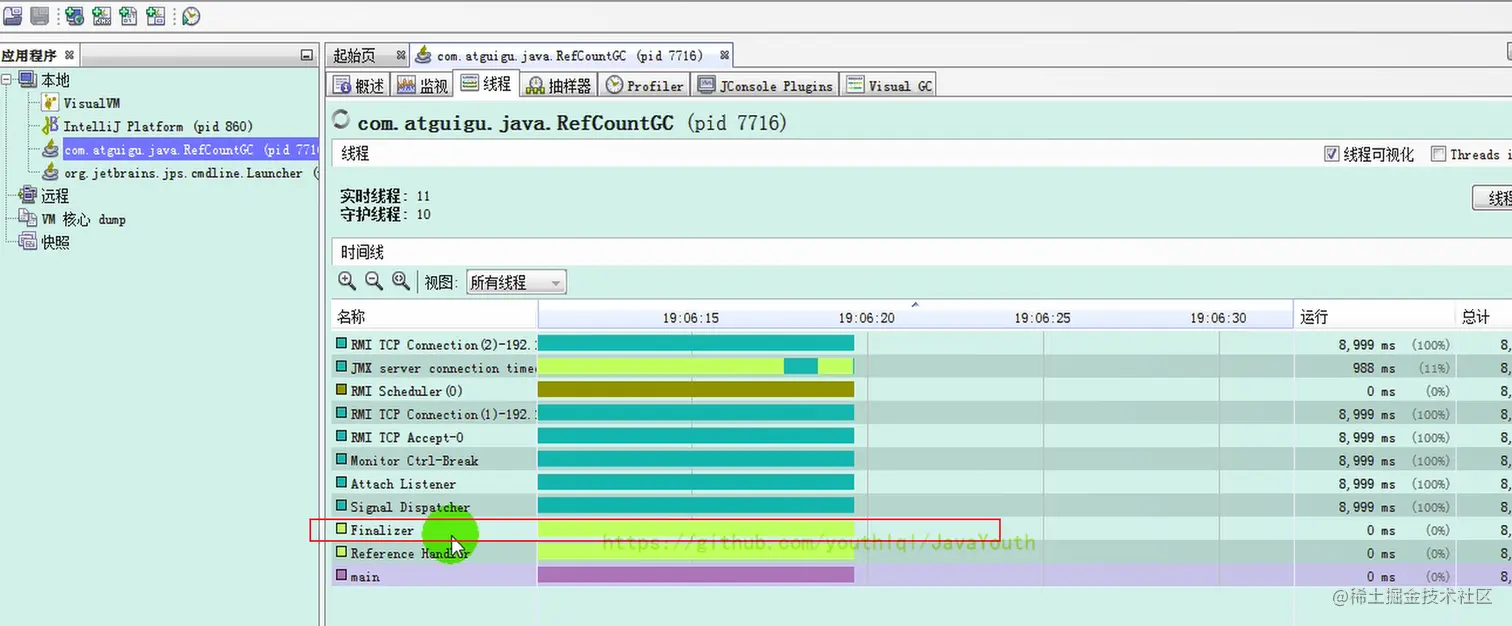Open the 概述 tab
1512x626 pixels.
(359, 85)
